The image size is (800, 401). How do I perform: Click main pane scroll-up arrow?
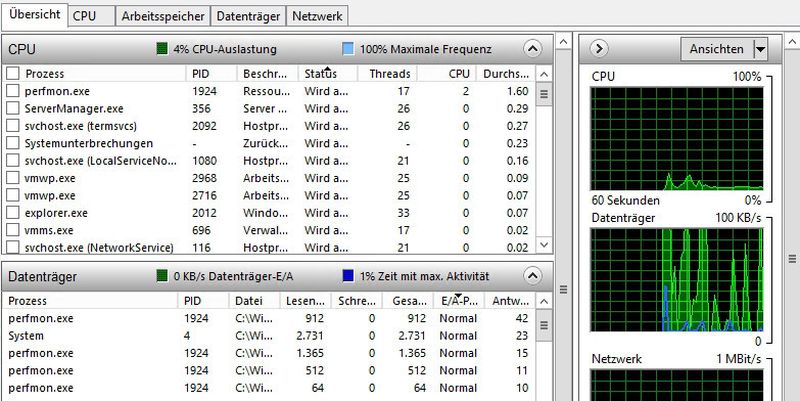pyautogui.click(x=563, y=41)
